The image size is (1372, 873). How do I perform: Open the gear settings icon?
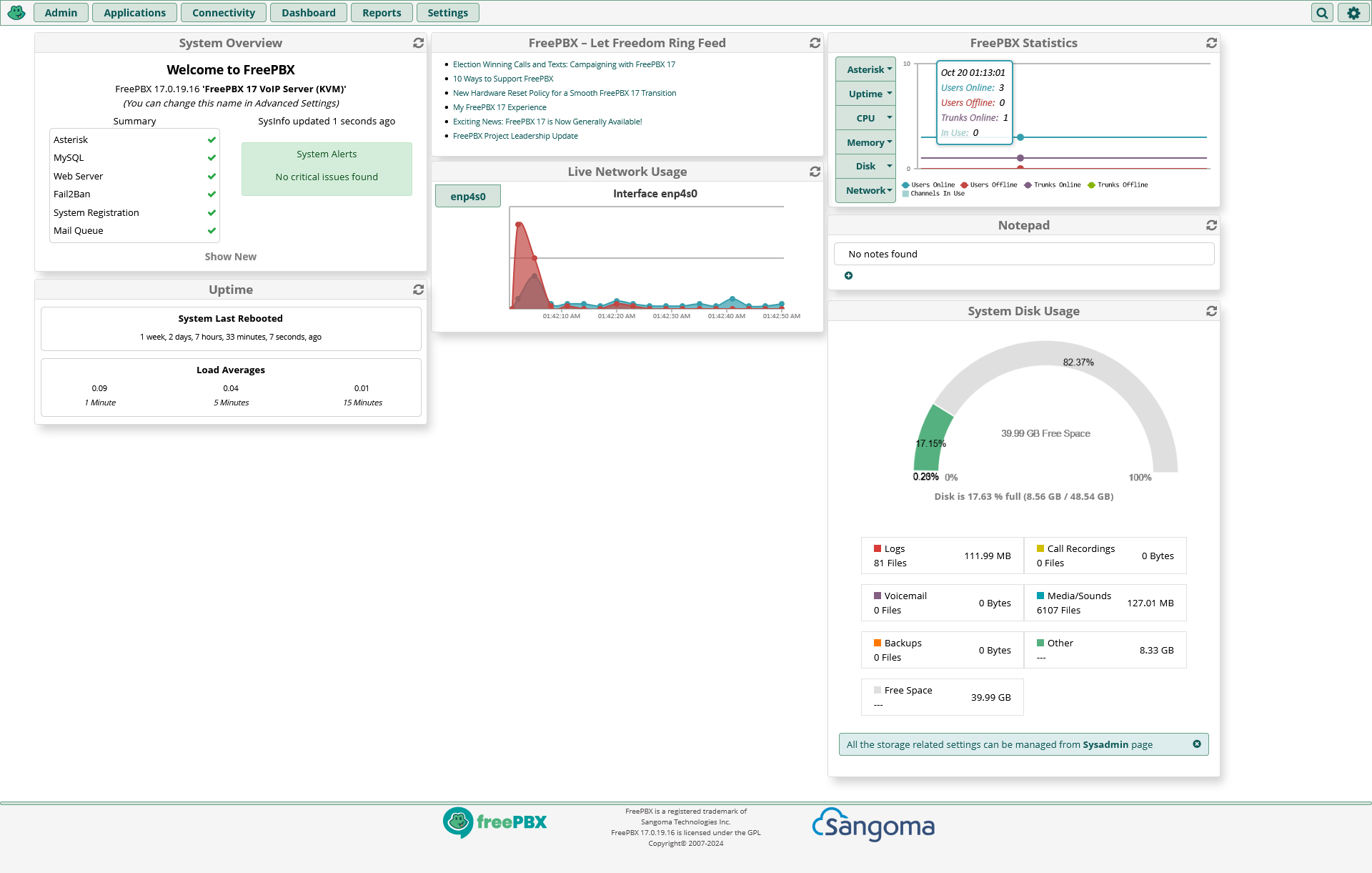coord(1353,13)
